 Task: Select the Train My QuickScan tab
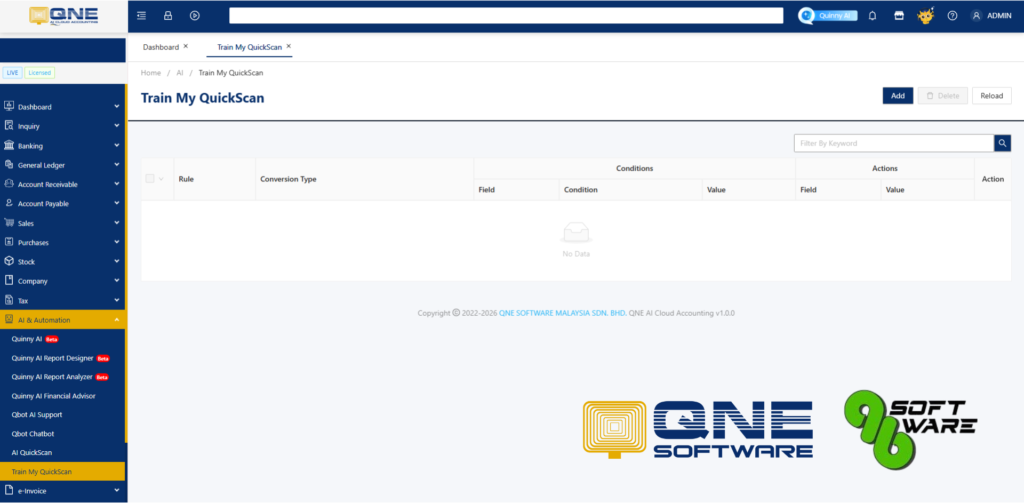249,47
